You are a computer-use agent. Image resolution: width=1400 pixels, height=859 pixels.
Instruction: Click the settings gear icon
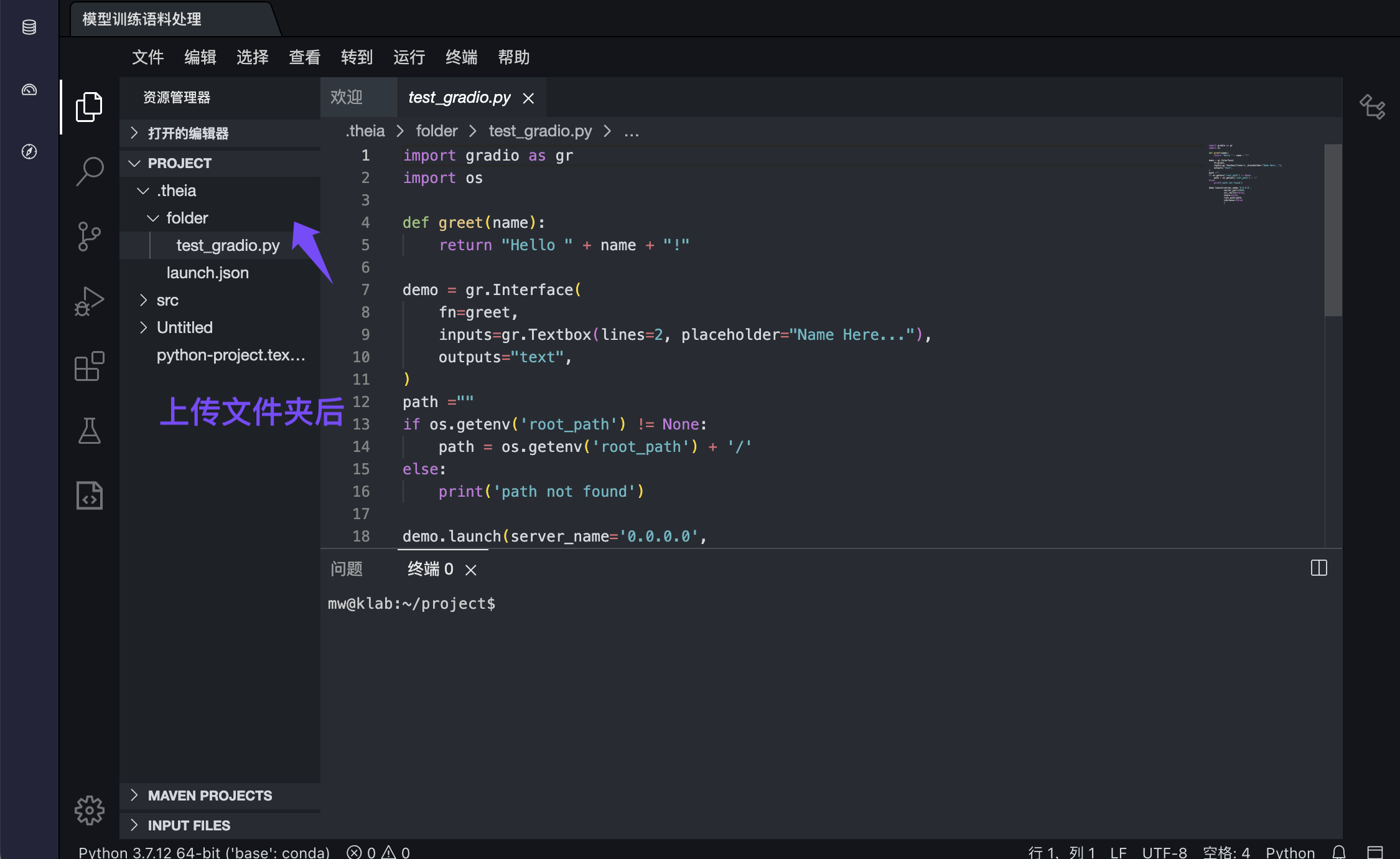[x=90, y=810]
